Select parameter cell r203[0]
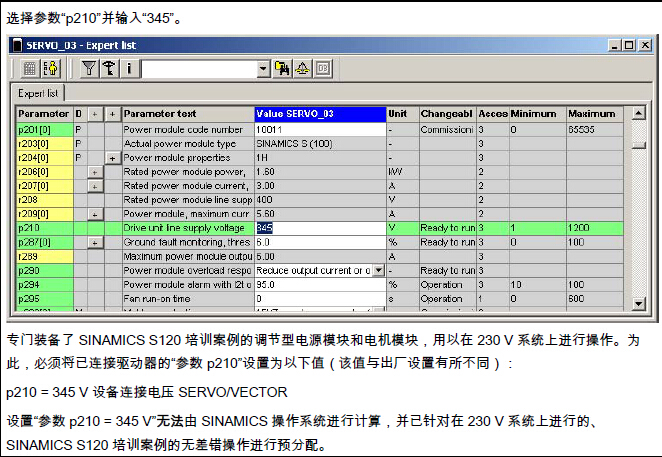The width and height of the screenshot is (662, 457). 45,144
